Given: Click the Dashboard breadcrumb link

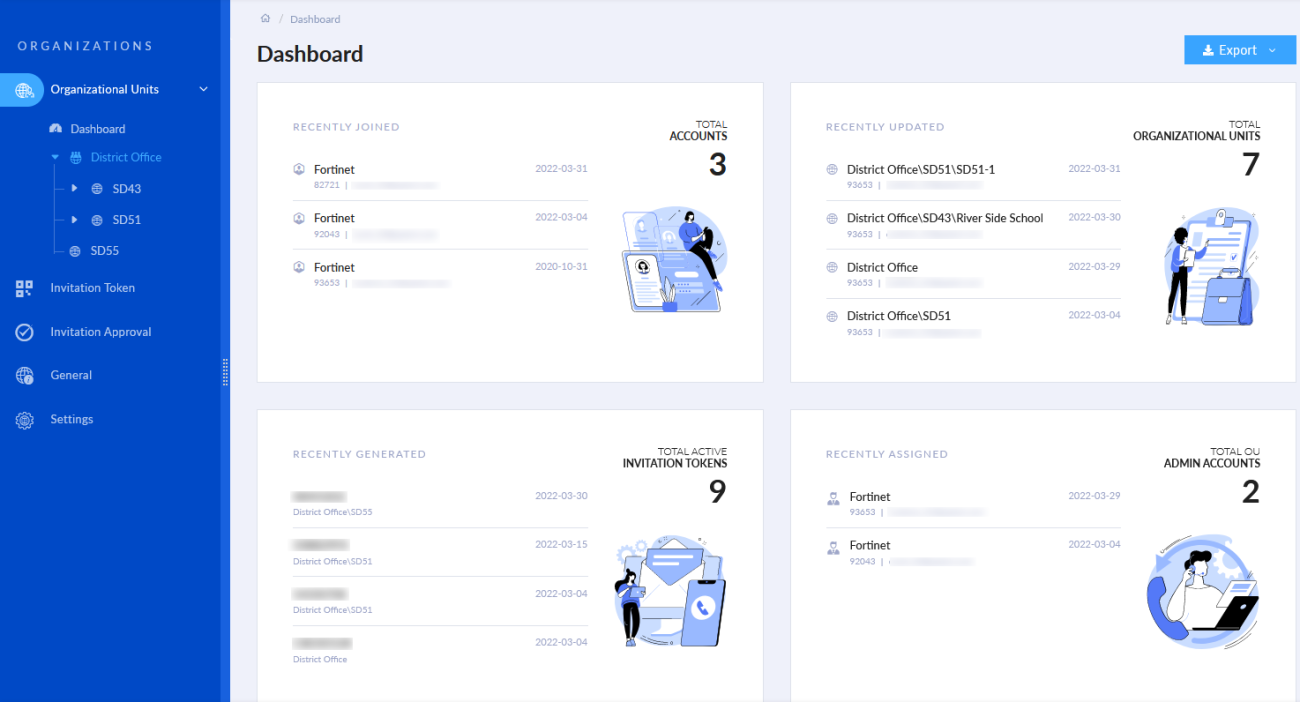Looking at the screenshot, I should 315,18.
